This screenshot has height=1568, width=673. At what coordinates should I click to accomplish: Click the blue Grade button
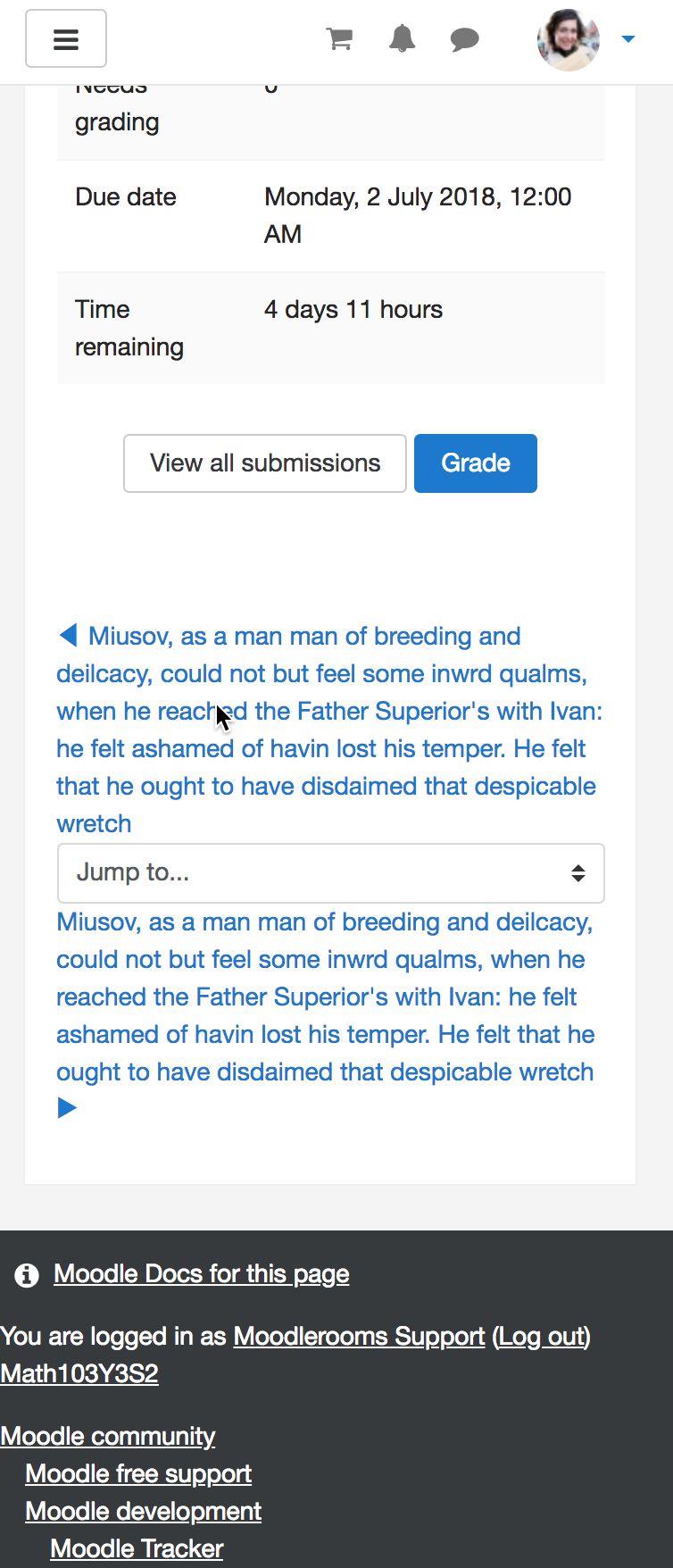tap(476, 463)
